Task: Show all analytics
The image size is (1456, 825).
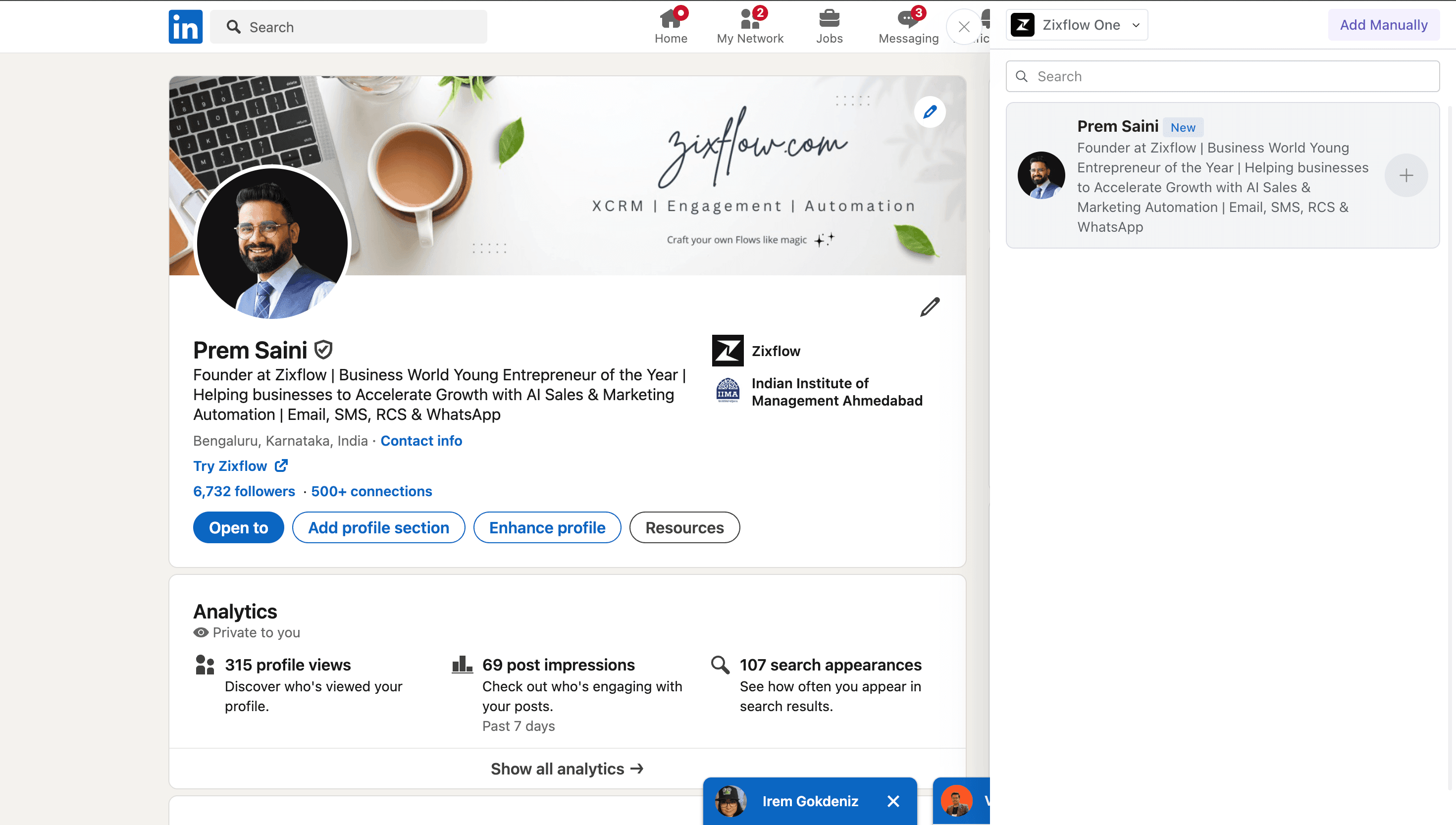Action: pos(567,769)
